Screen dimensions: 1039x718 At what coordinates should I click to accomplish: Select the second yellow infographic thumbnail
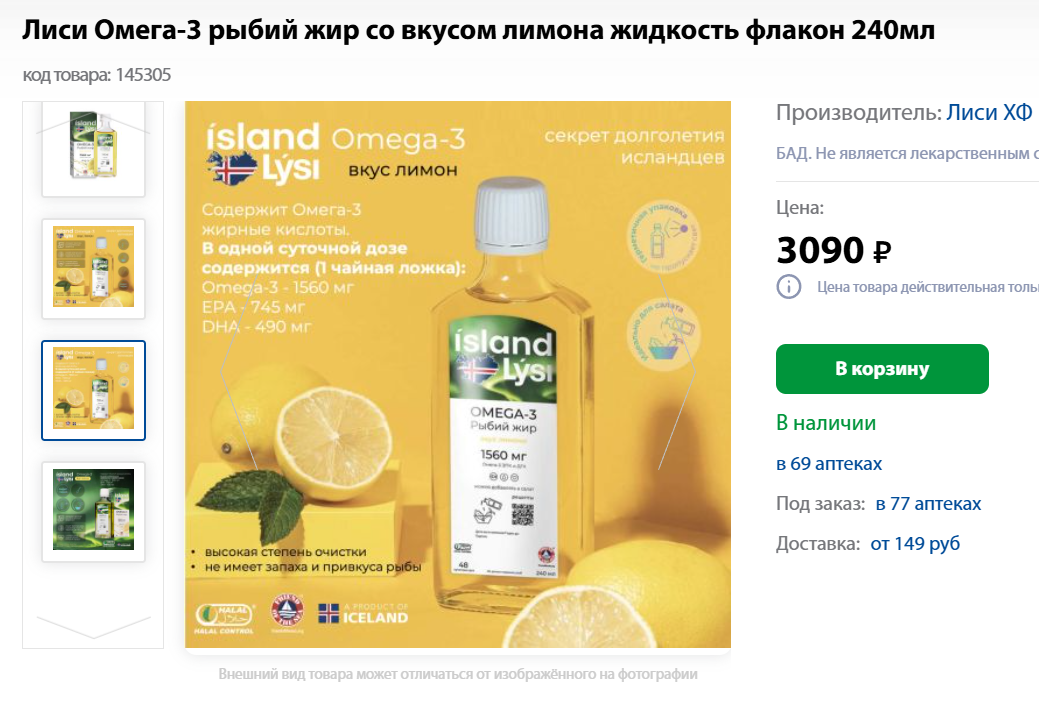point(93,268)
